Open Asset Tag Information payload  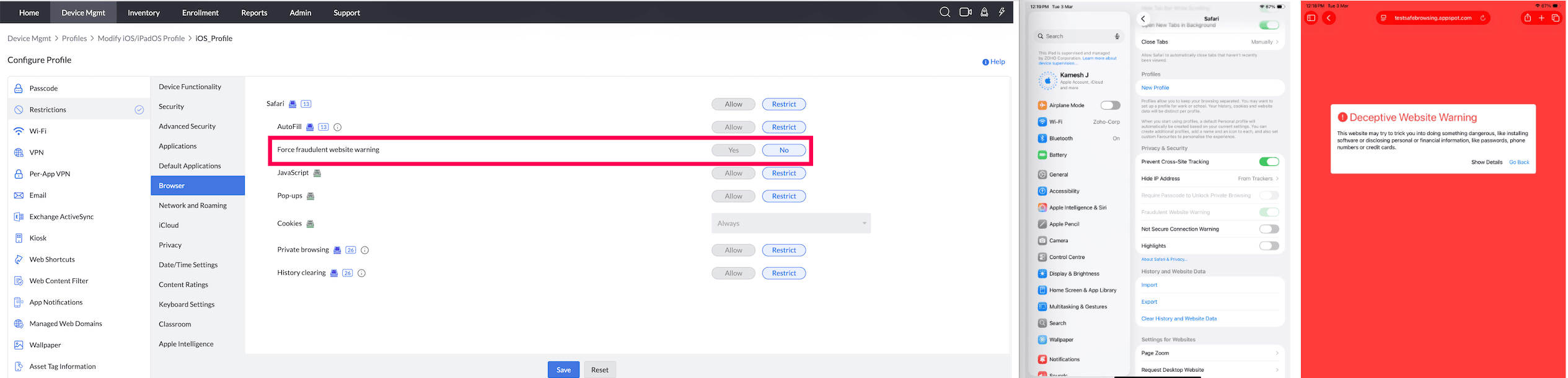tap(79, 366)
